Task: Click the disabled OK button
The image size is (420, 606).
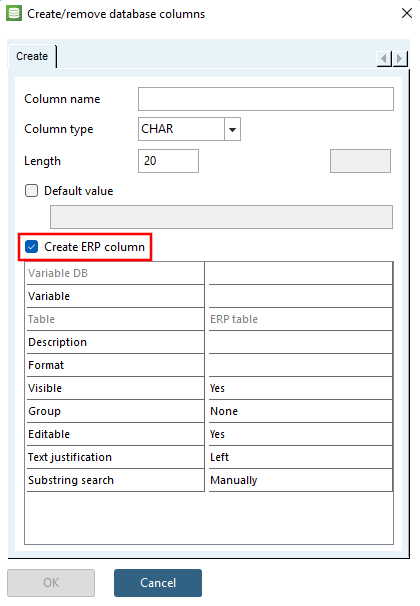Action: click(51, 582)
